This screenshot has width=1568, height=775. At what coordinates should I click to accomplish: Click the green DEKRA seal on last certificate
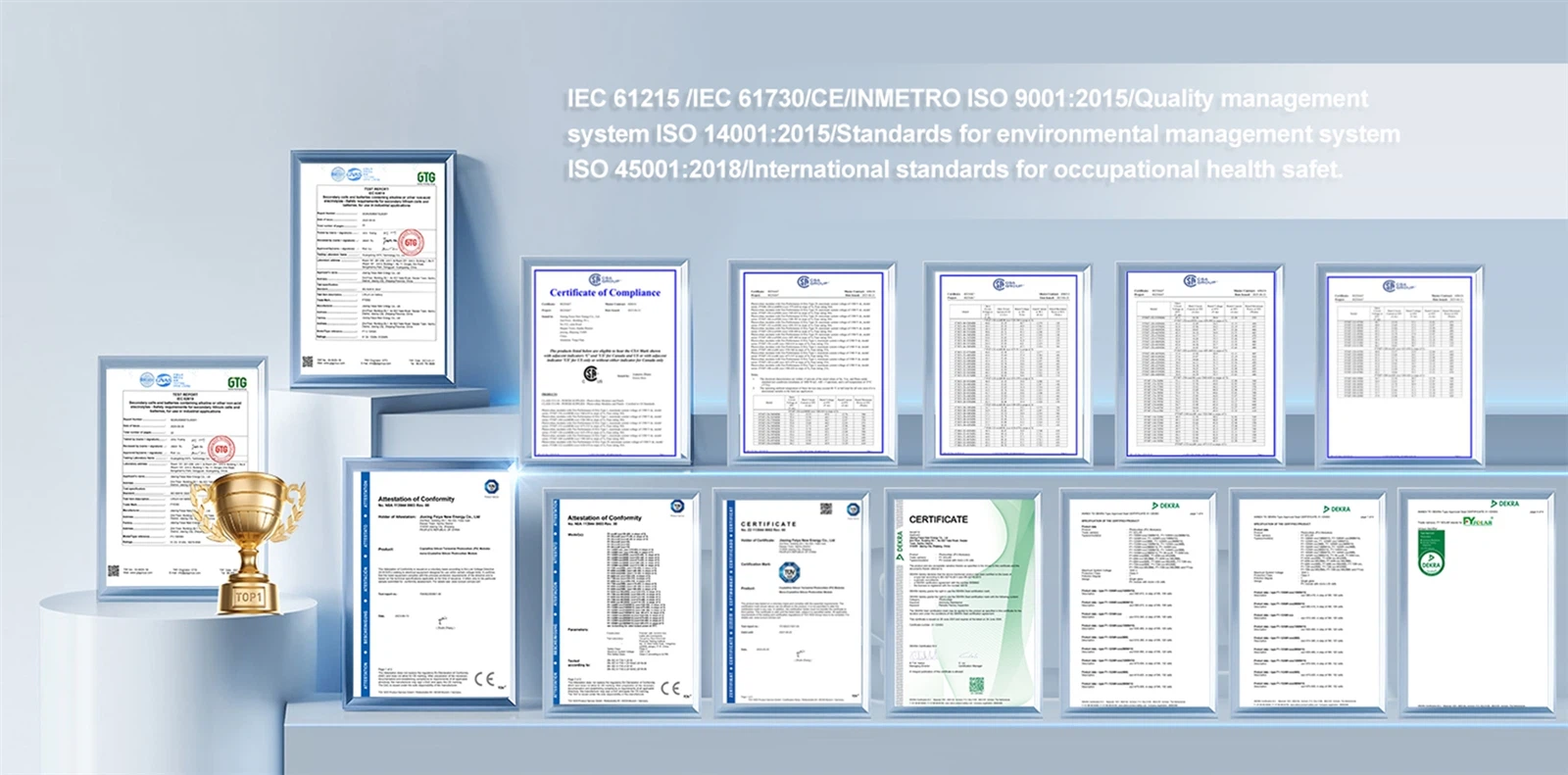click(1431, 562)
